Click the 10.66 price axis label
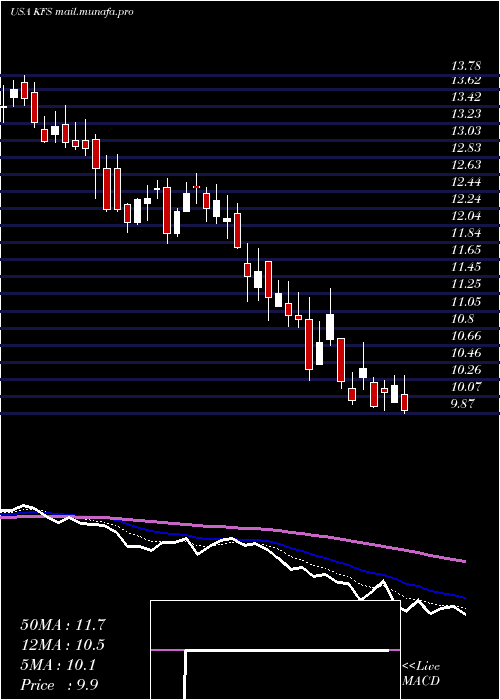Viewport: 500px width, 700px height. [466, 336]
